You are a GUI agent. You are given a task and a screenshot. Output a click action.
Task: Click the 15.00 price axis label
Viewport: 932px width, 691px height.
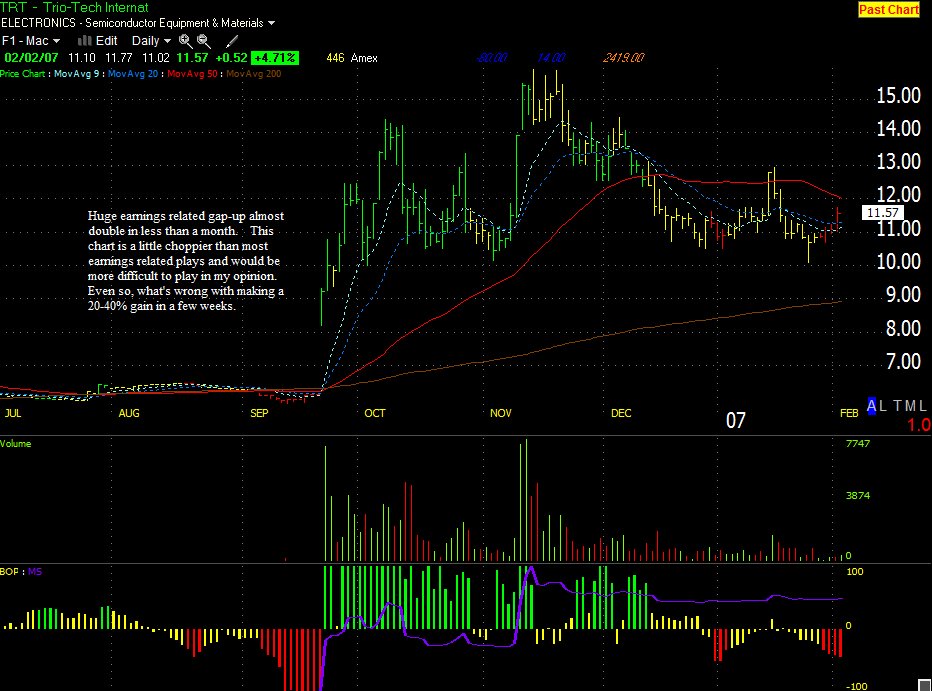pos(898,95)
